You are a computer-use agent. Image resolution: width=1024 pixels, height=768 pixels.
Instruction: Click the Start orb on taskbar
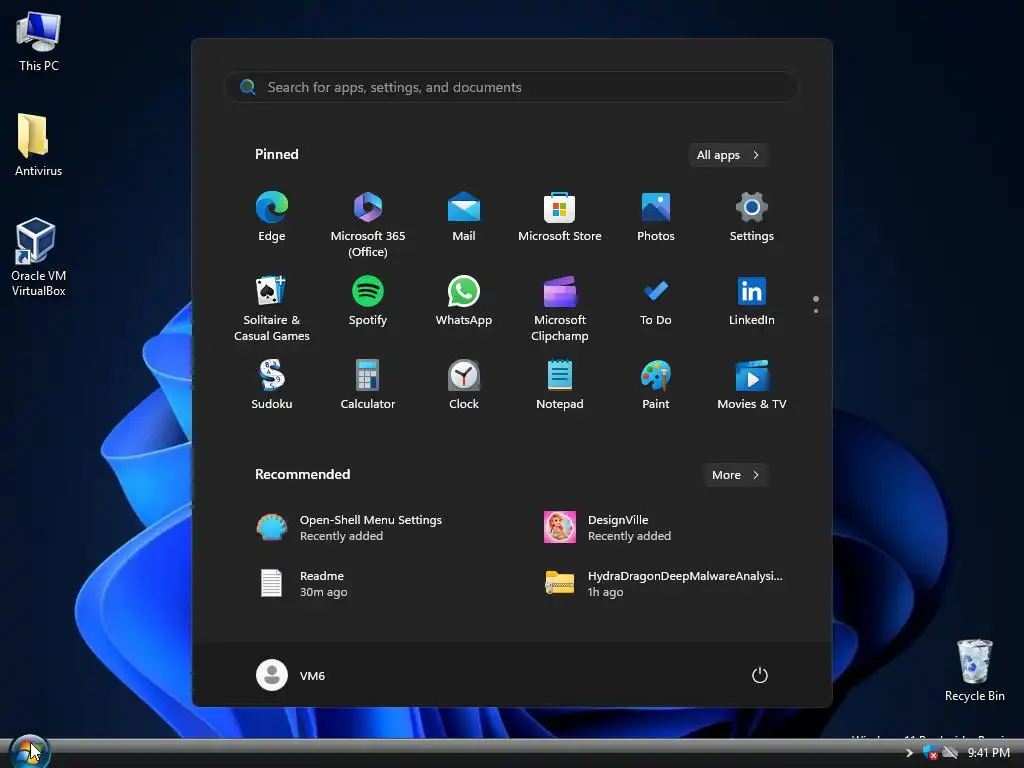click(x=29, y=752)
